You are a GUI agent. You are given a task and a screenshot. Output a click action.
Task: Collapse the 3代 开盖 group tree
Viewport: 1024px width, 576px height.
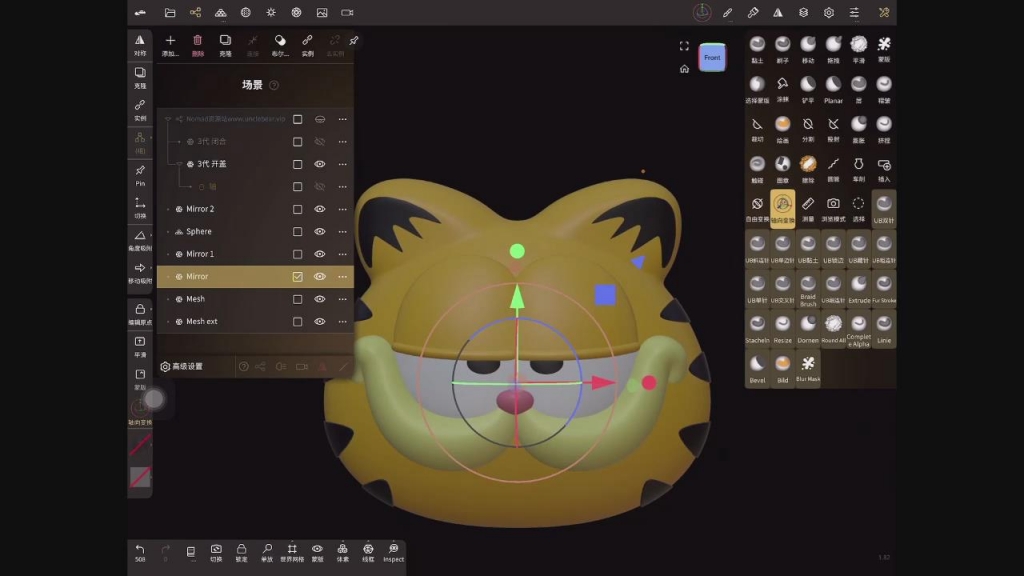[x=179, y=164]
